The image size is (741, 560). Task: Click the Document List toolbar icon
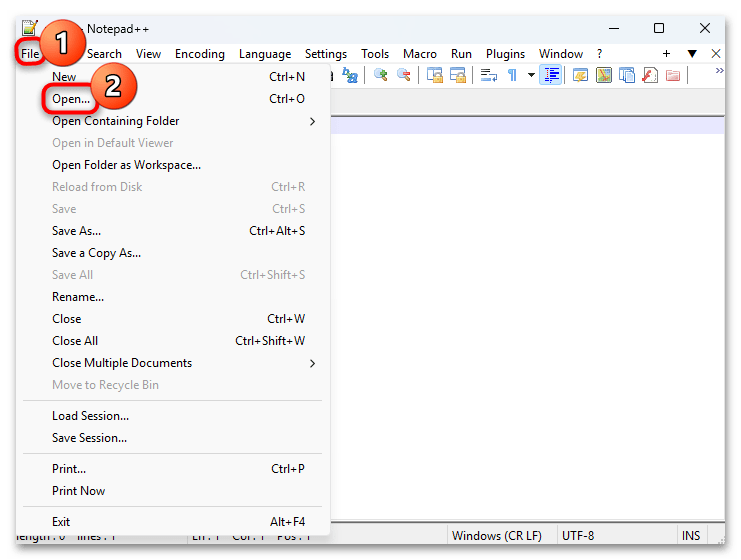coord(627,75)
